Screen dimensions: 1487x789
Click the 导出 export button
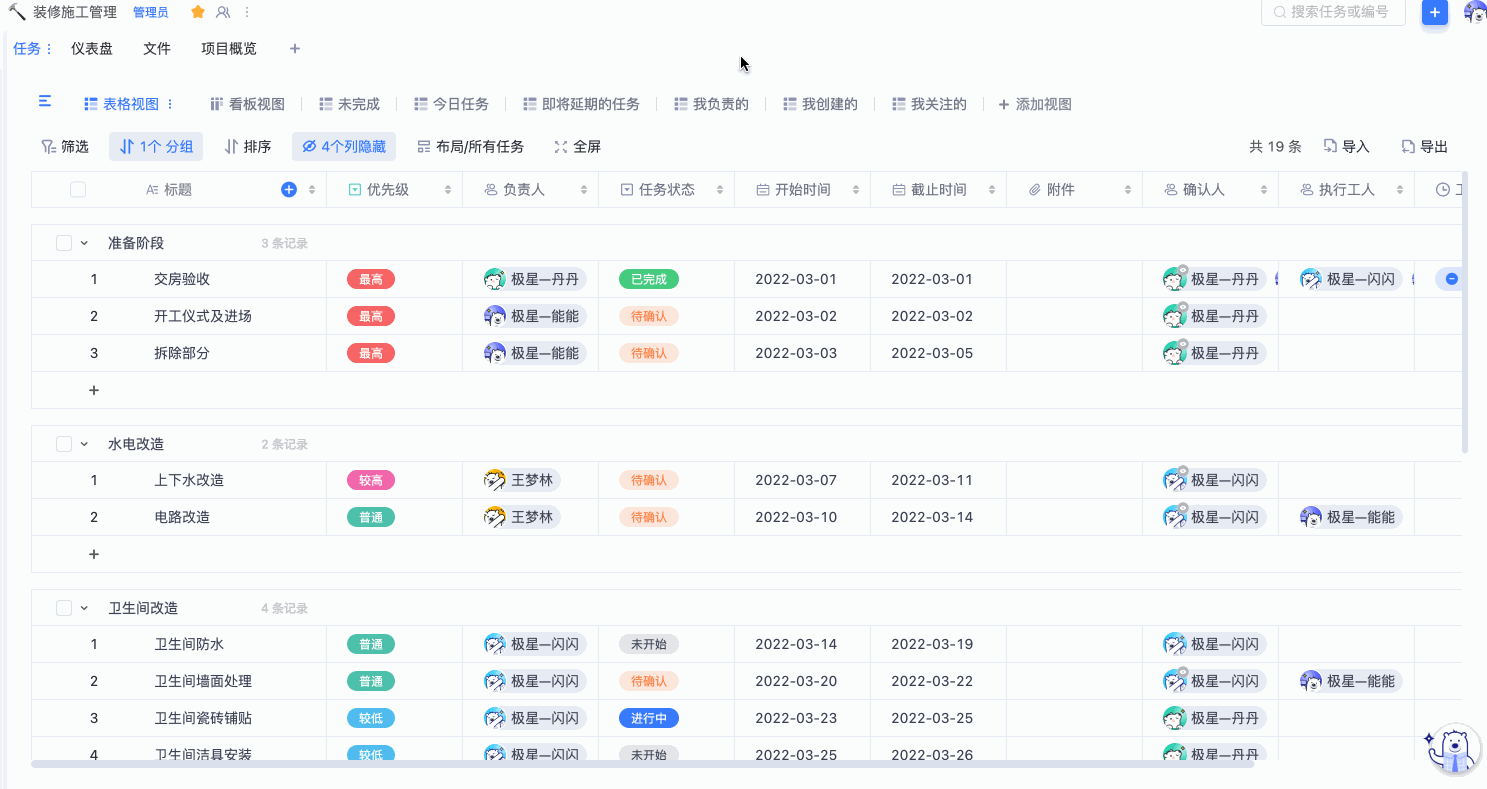point(1425,147)
